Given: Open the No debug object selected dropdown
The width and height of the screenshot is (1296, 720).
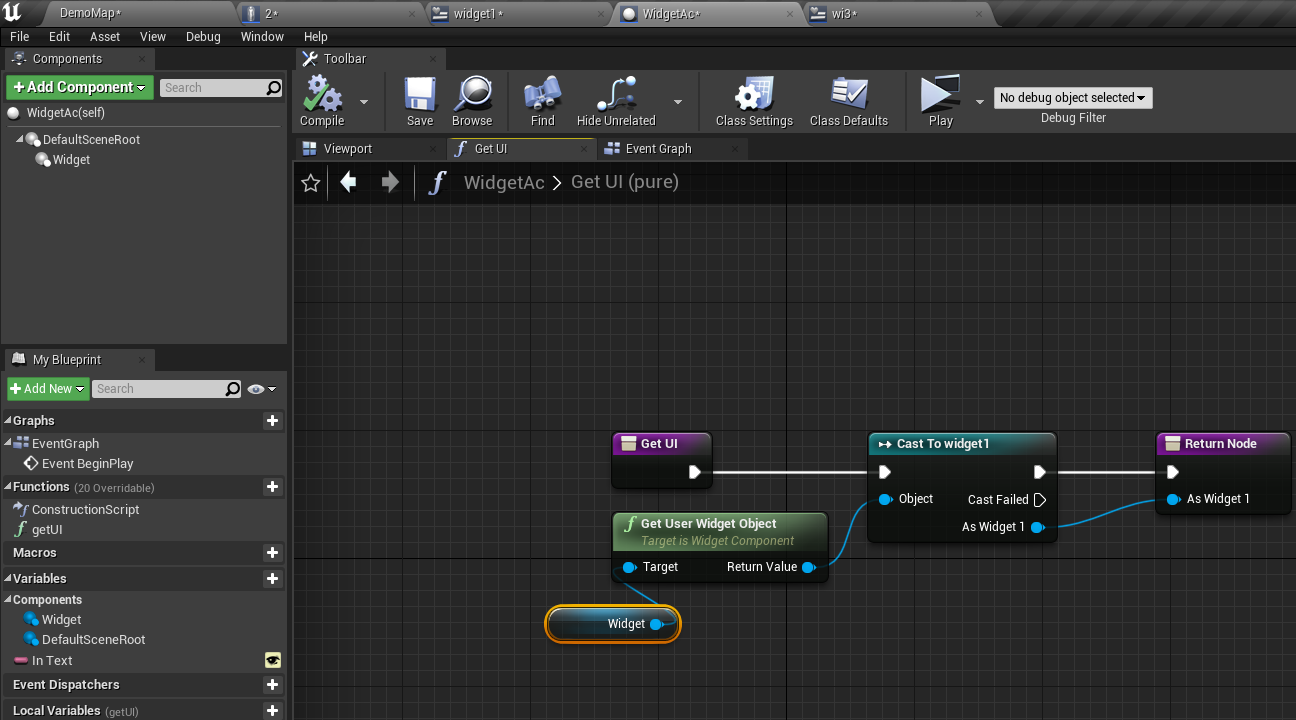Looking at the screenshot, I should click(x=1072, y=97).
